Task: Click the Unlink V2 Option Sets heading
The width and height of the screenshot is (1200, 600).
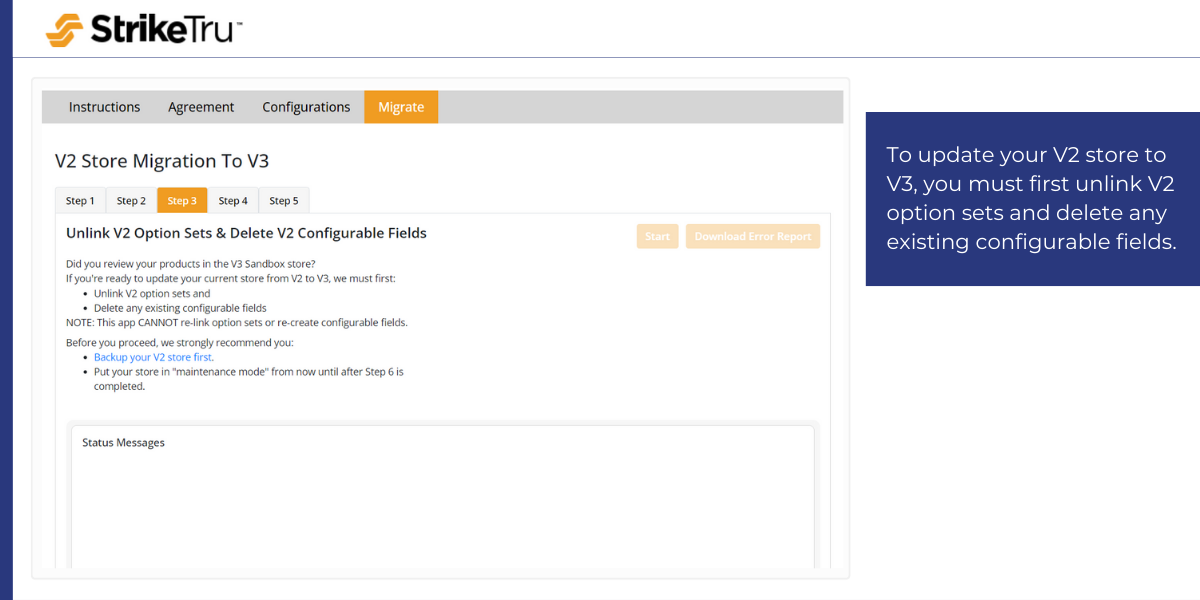Action: pos(246,233)
